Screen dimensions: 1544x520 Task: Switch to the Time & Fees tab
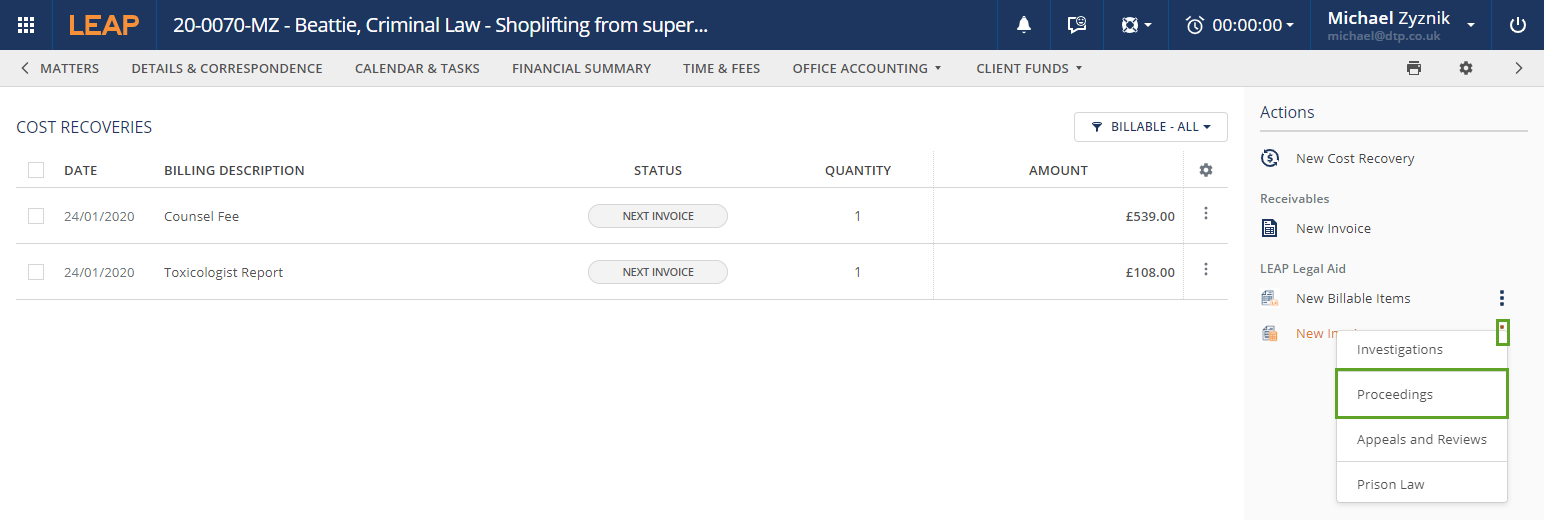[x=721, y=68]
